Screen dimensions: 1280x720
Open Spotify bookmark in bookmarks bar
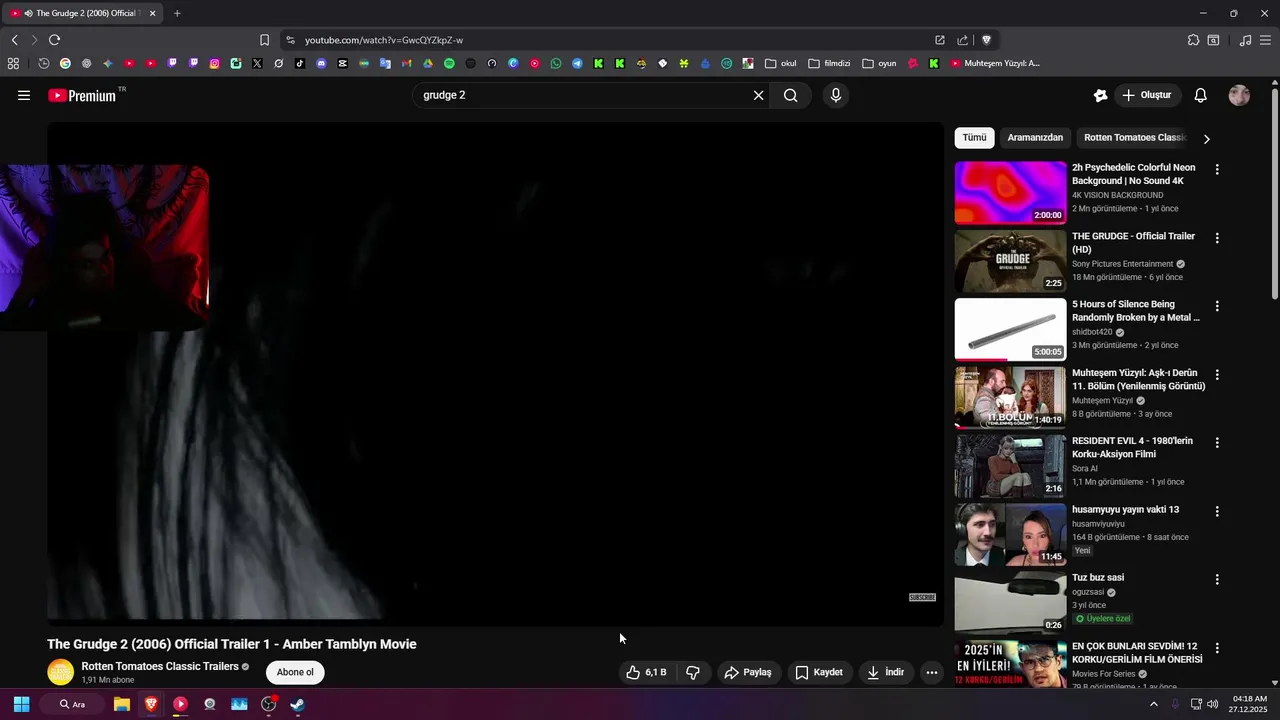click(449, 63)
